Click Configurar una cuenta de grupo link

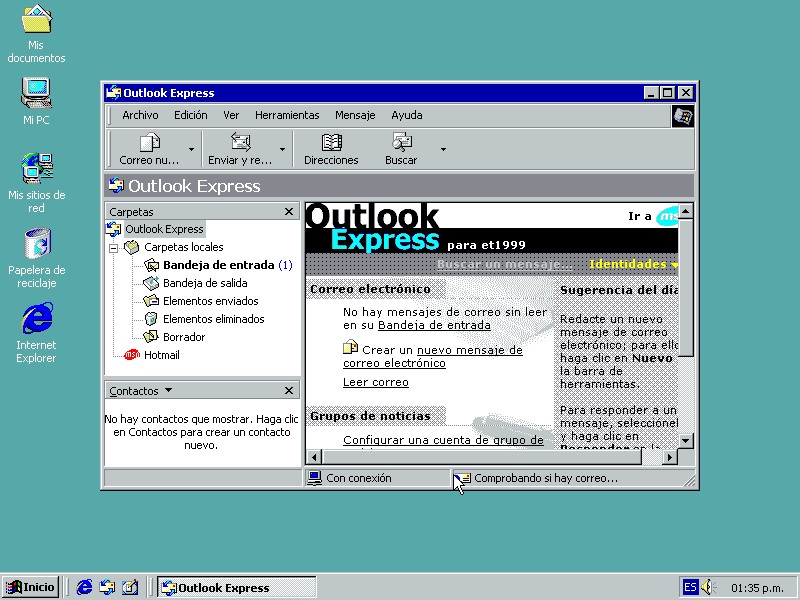click(x=443, y=440)
